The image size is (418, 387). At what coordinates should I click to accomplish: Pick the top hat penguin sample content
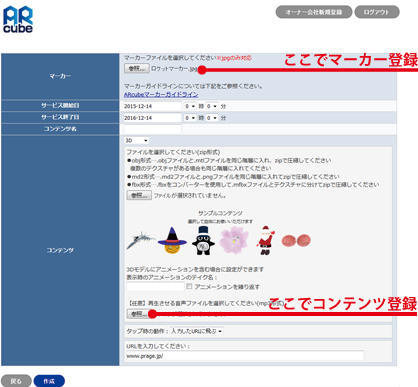pos(203,240)
